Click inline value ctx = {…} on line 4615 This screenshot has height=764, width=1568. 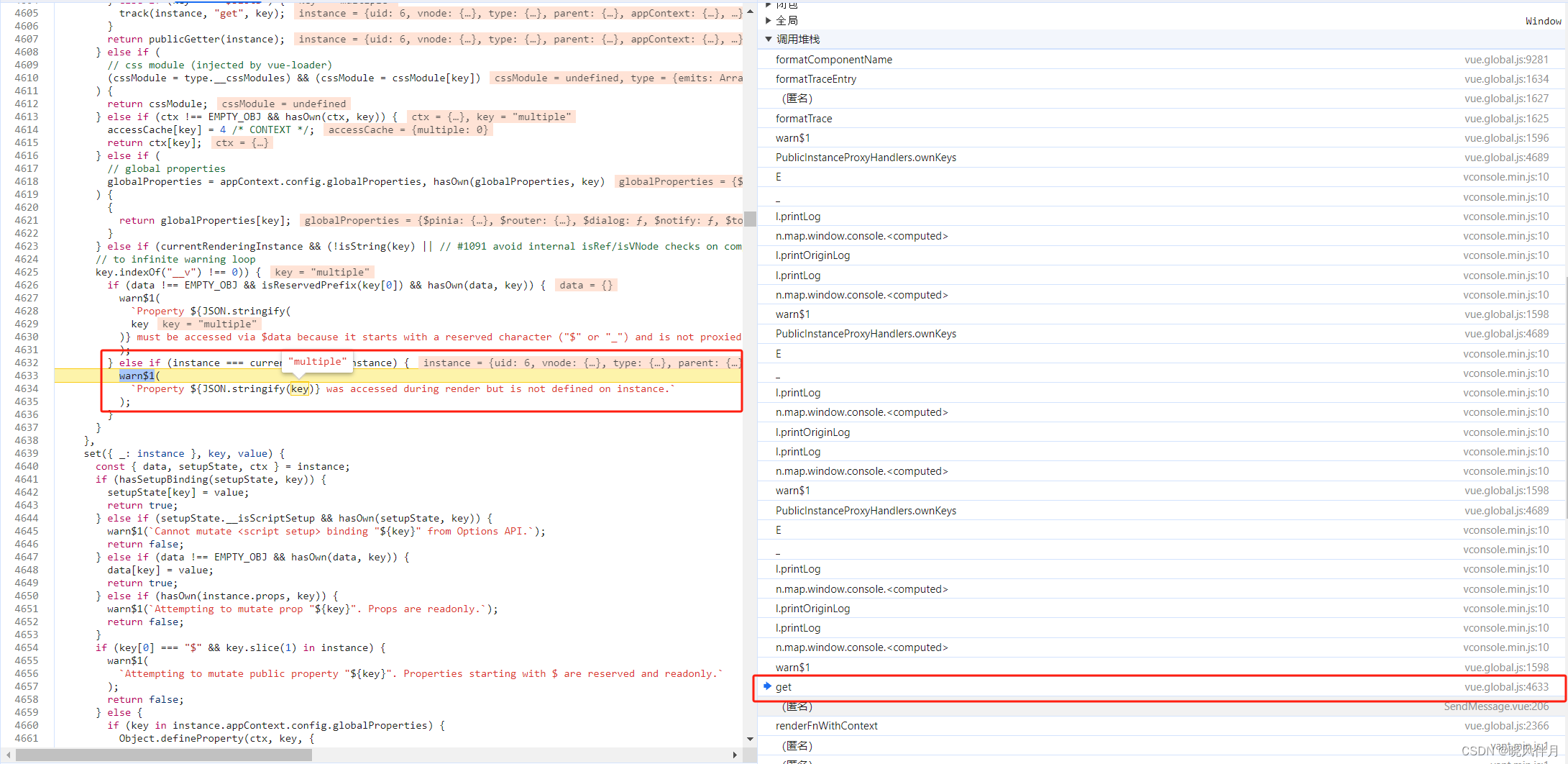(242, 142)
